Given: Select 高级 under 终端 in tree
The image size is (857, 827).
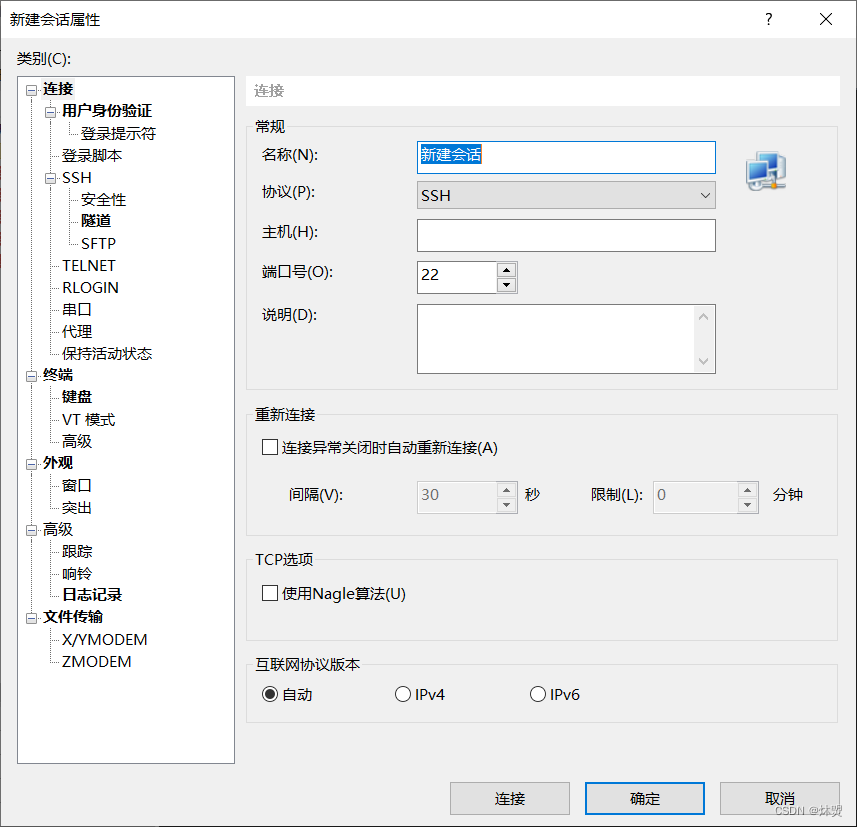Looking at the screenshot, I should (x=77, y=441).
